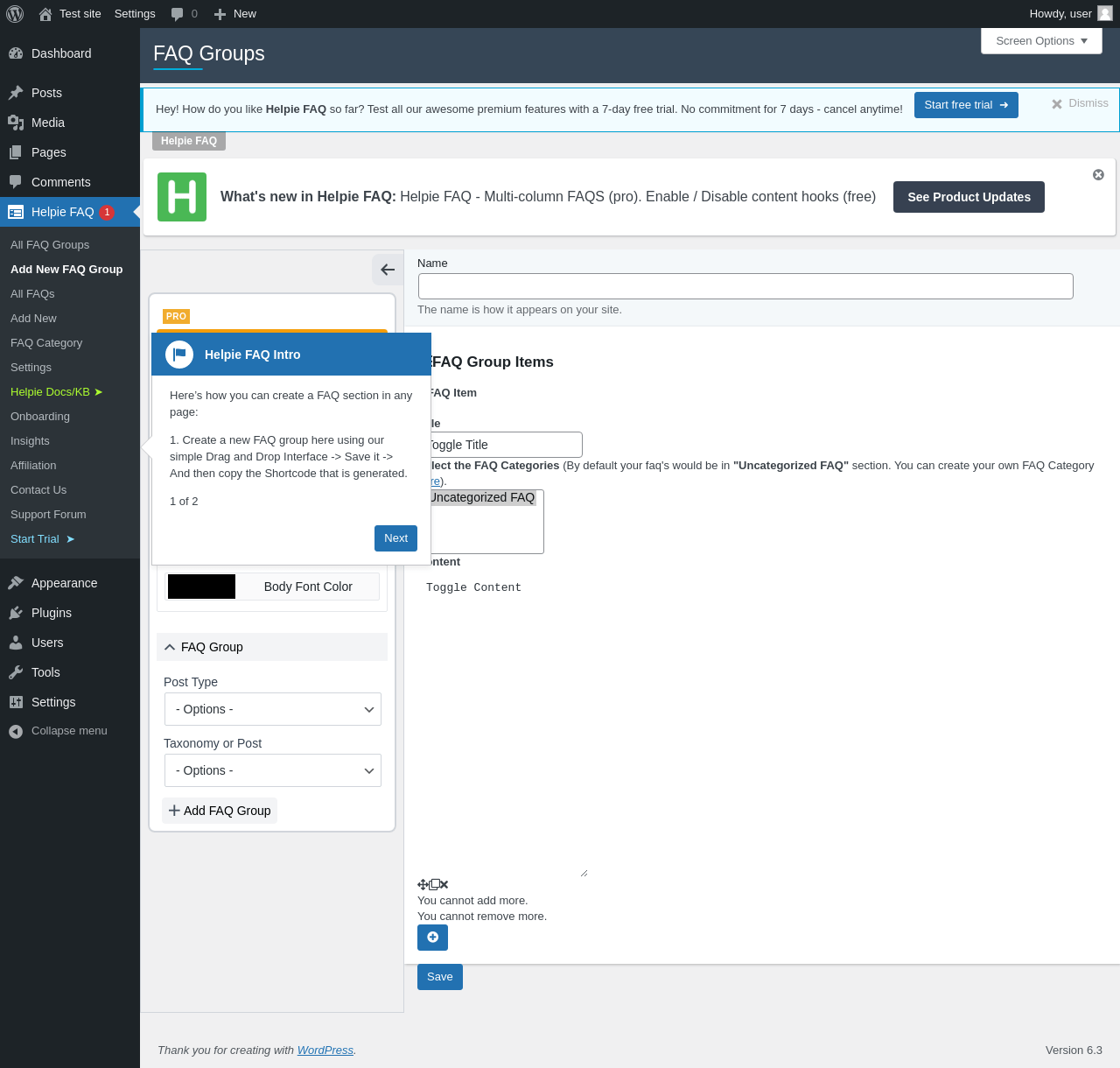Focus the Name input field
Viewport: 1120px width, 1068px height.
tap(745, 286)
